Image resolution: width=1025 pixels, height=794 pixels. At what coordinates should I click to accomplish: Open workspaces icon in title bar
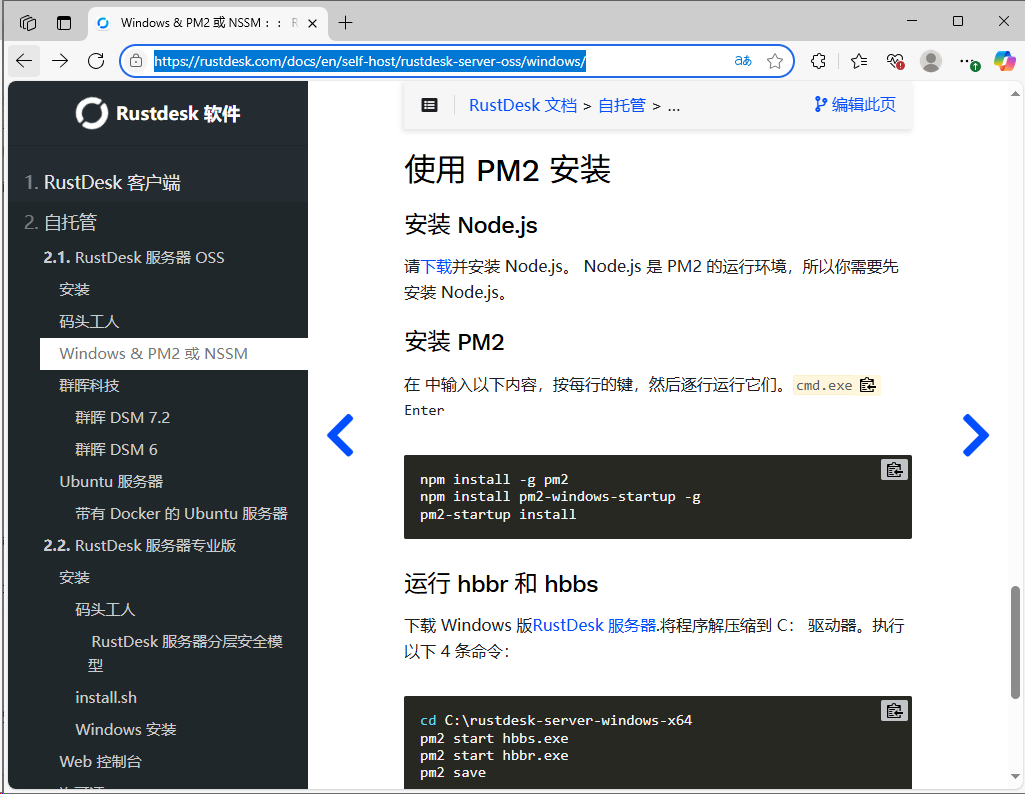click(28, 23)
